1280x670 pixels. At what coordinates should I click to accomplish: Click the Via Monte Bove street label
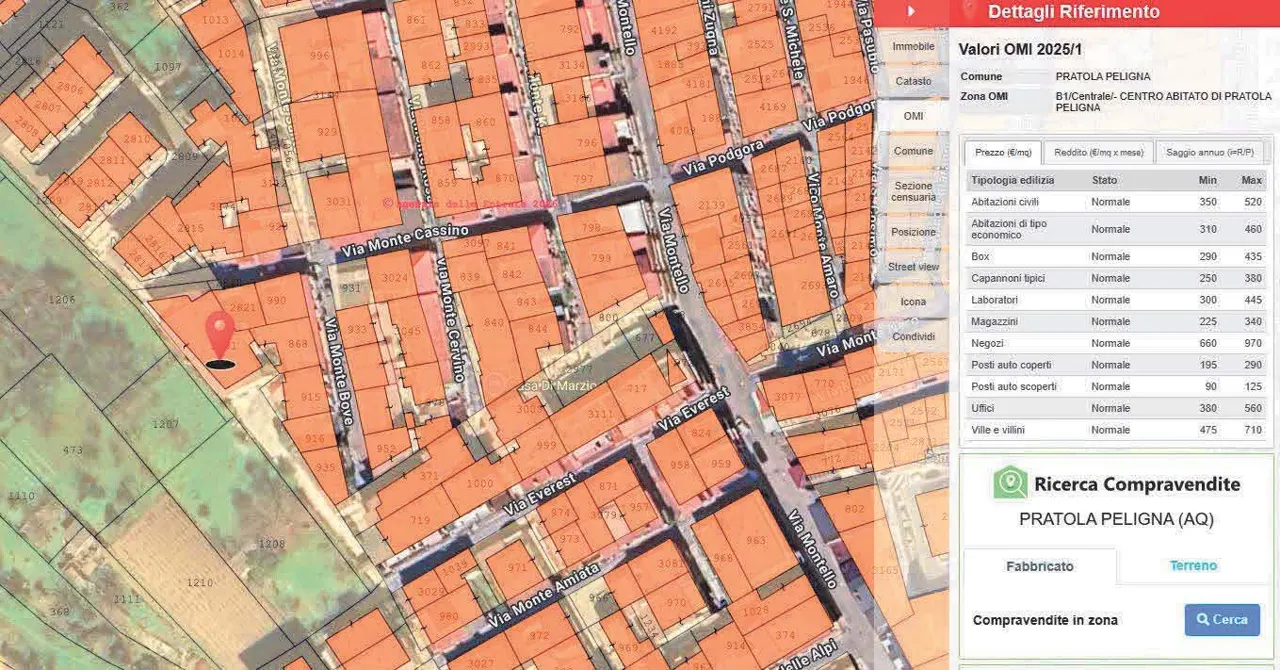339,371
